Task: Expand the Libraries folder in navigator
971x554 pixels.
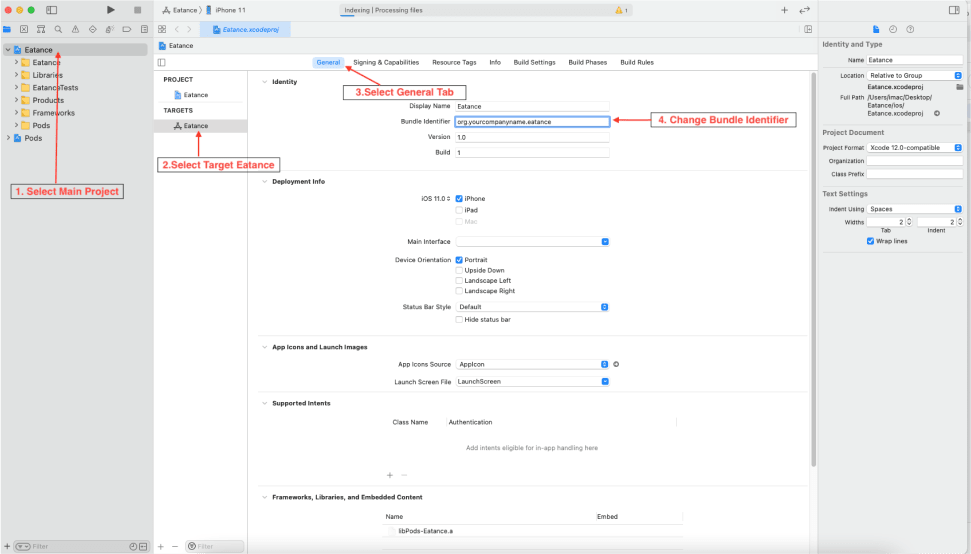Action: coord(17,75)
